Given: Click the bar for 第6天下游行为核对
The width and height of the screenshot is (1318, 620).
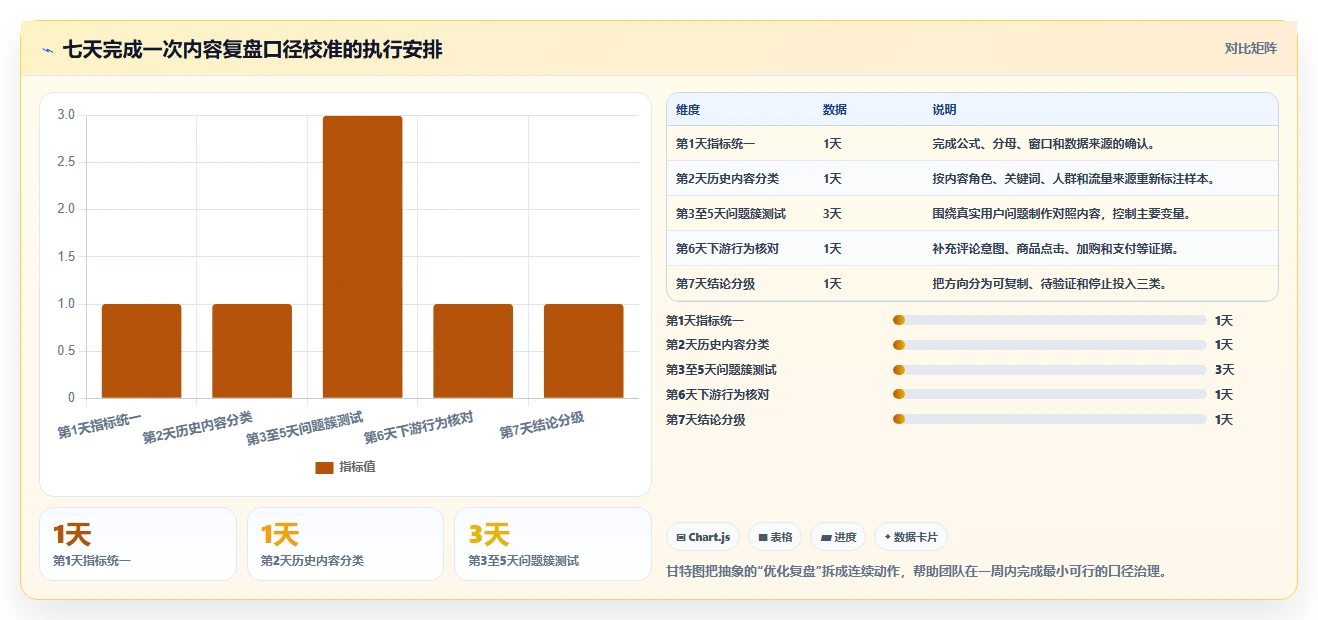Looking at the screenshot, I should tap(473, 351).
